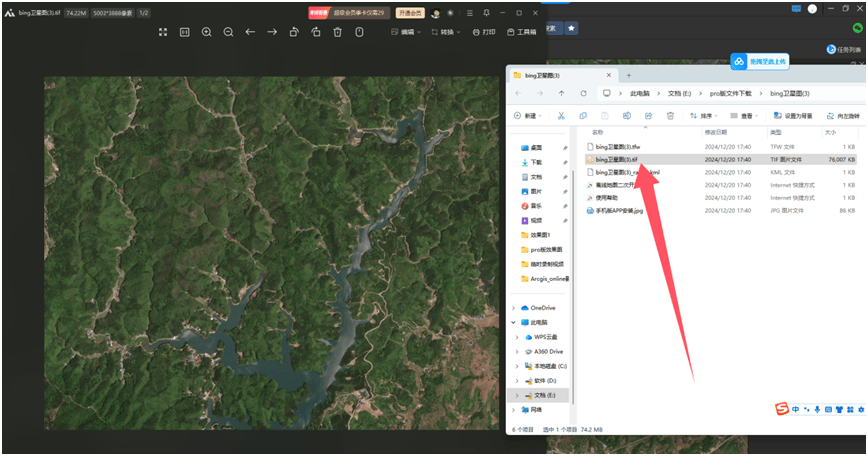Image resolution: width=868 pixels, height=456 pixels.
Task: Open 音乐 in the Explorer sidebar
Action: [x=536, y=206]
